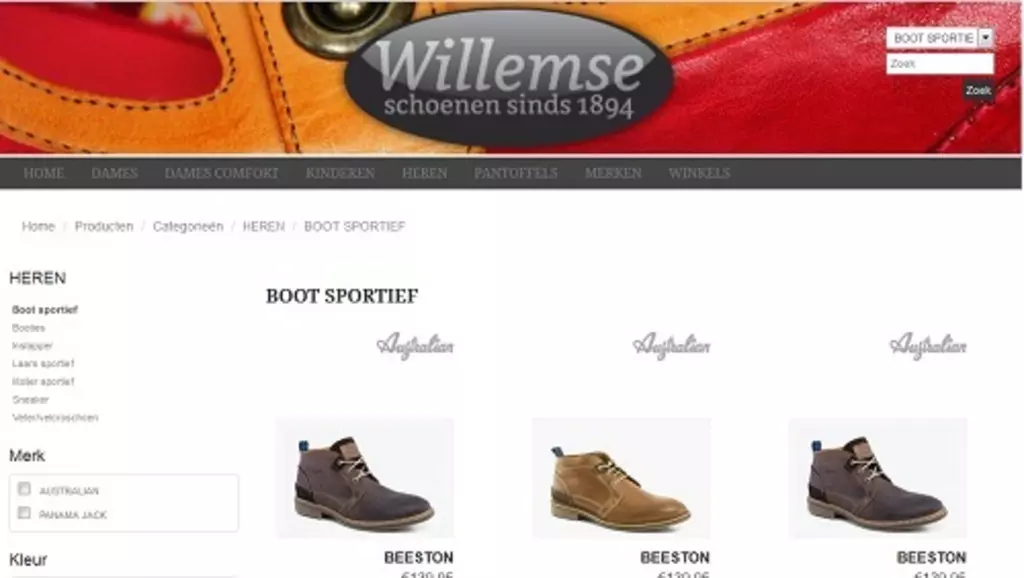Go to the Winkels menu item
The image size is (1024, 578).
click(x=699, y=173)
